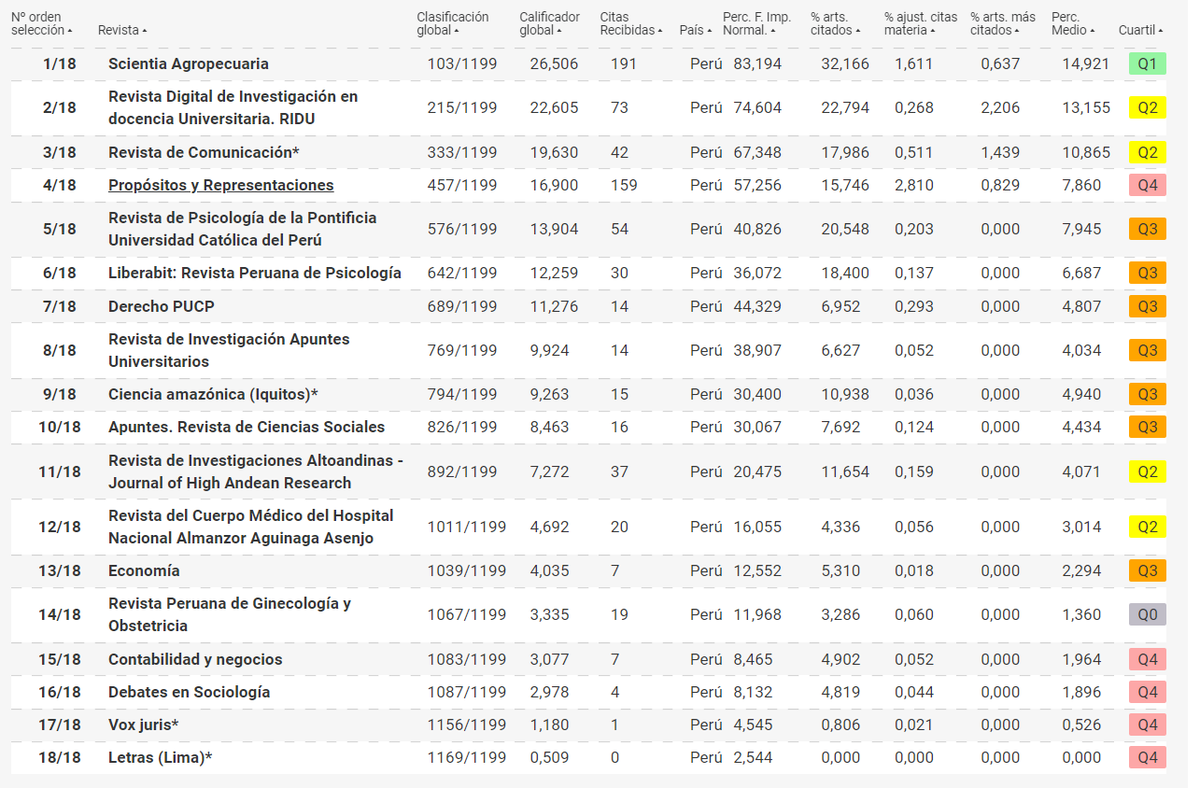Sort by Citas Recibidas column
This screenshot has width=1200, height=788.
point(631,23)
